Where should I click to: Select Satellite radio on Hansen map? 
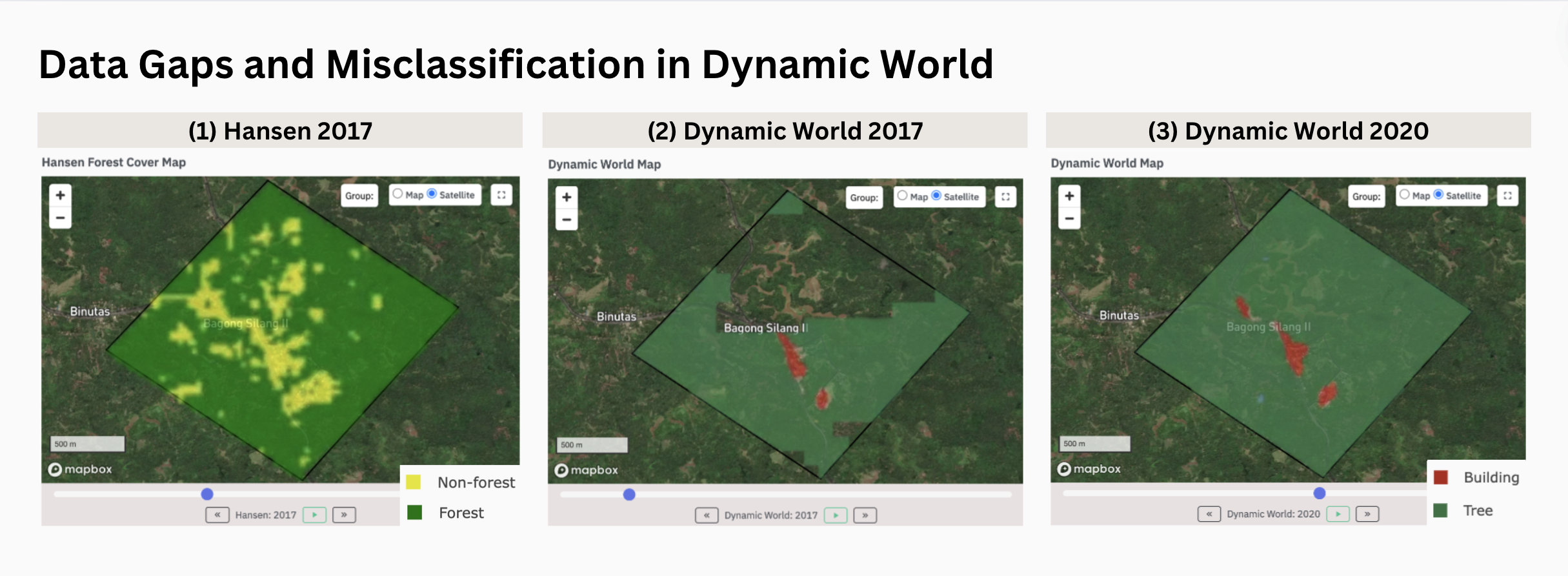(x=432, y=194)
